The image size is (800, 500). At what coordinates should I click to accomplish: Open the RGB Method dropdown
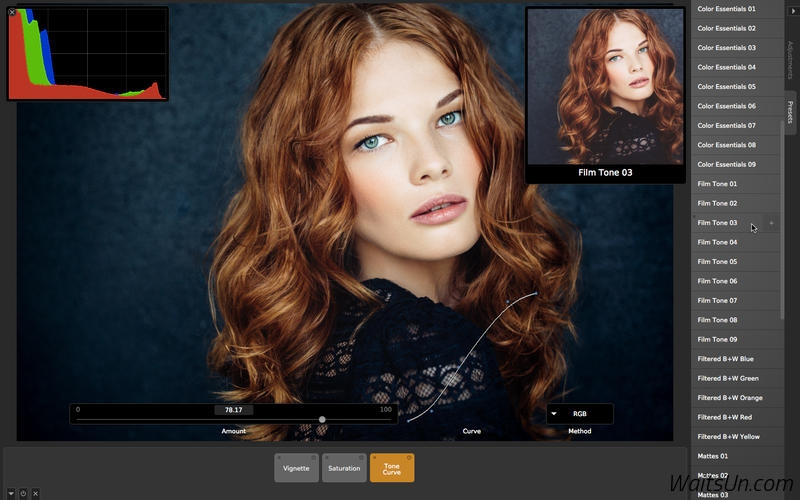(579, 413)
